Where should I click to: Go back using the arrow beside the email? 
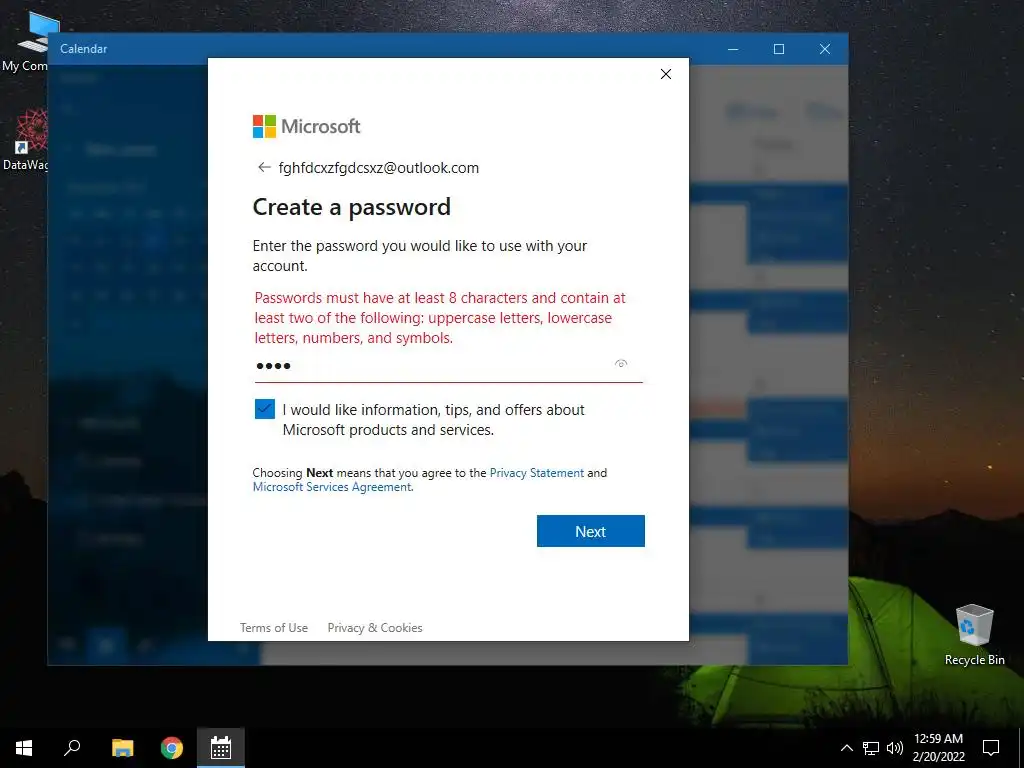[264, 167]
